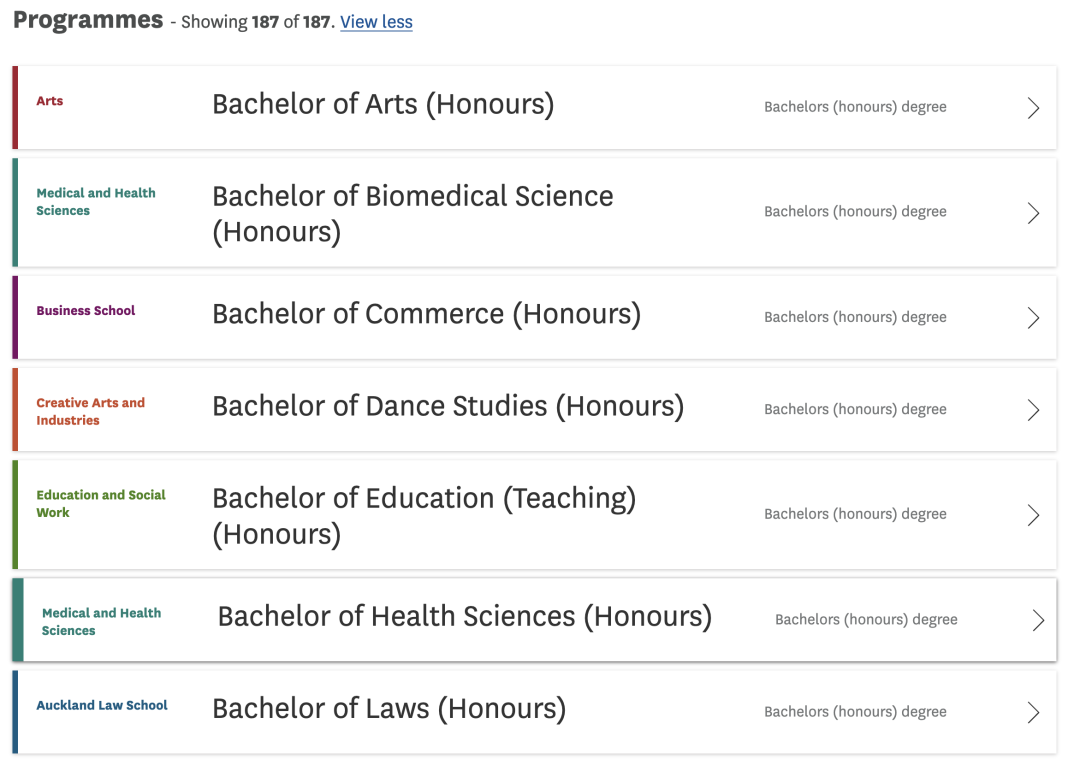Click chevron beside Bachelor of Commerce (Honours)
1068x759 pixels.
pos(1033,317)
